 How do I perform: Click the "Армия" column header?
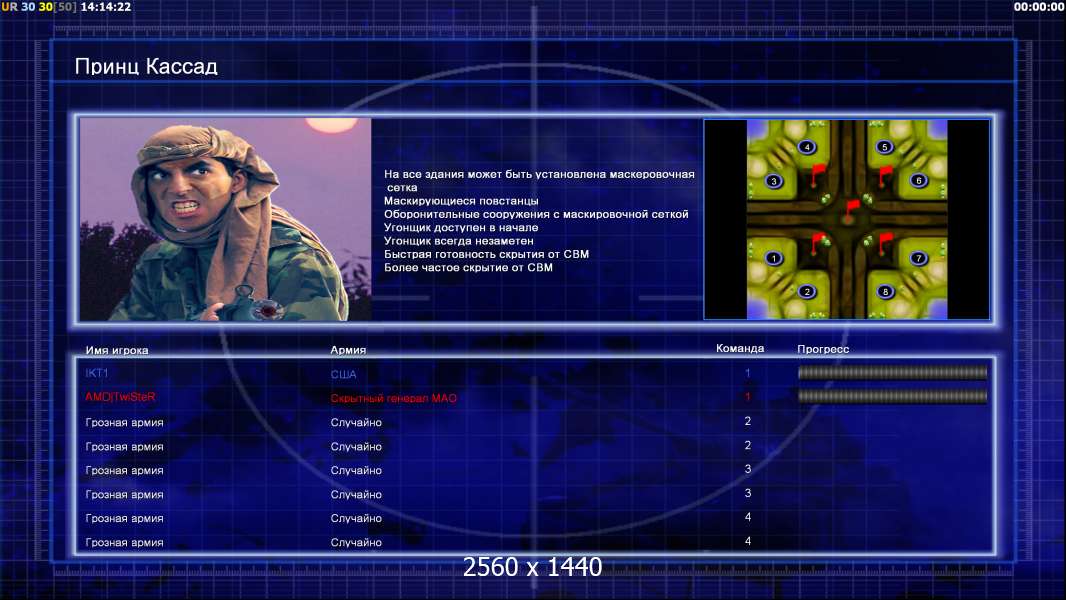tap(348, 350)
